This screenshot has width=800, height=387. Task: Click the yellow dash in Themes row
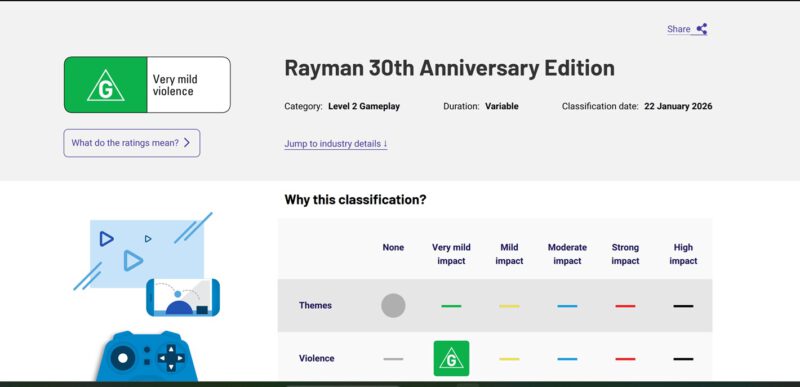pos(509,306)
